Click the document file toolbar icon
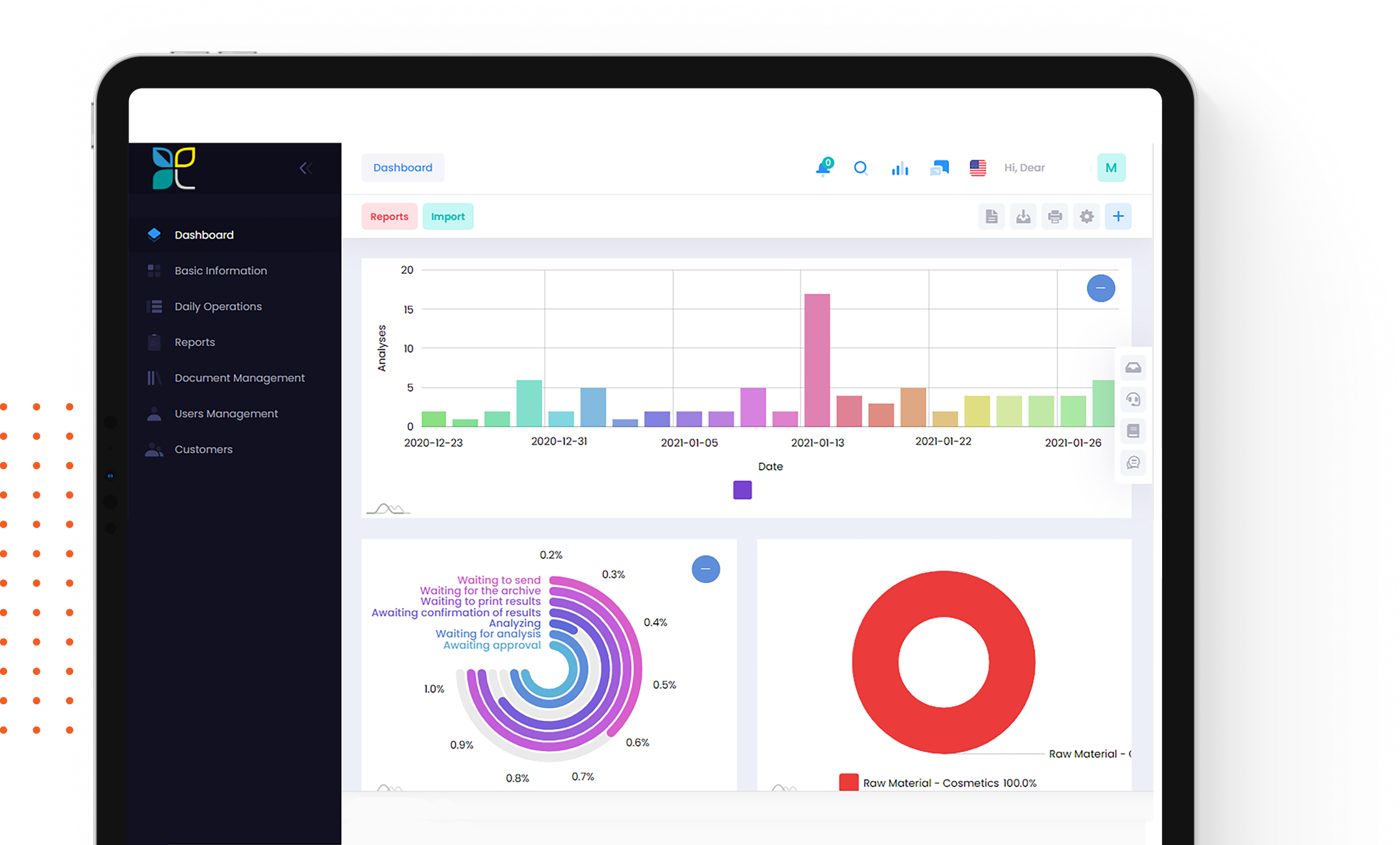 991,216
